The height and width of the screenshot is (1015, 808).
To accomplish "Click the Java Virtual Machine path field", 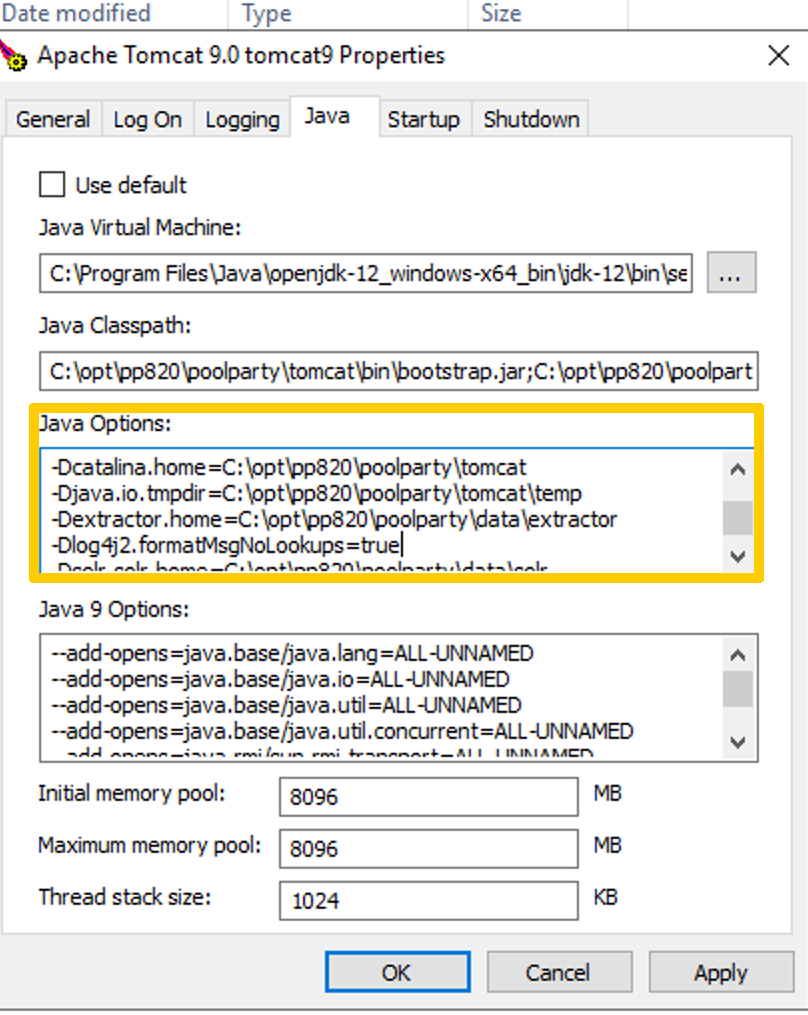I will 366,273.
